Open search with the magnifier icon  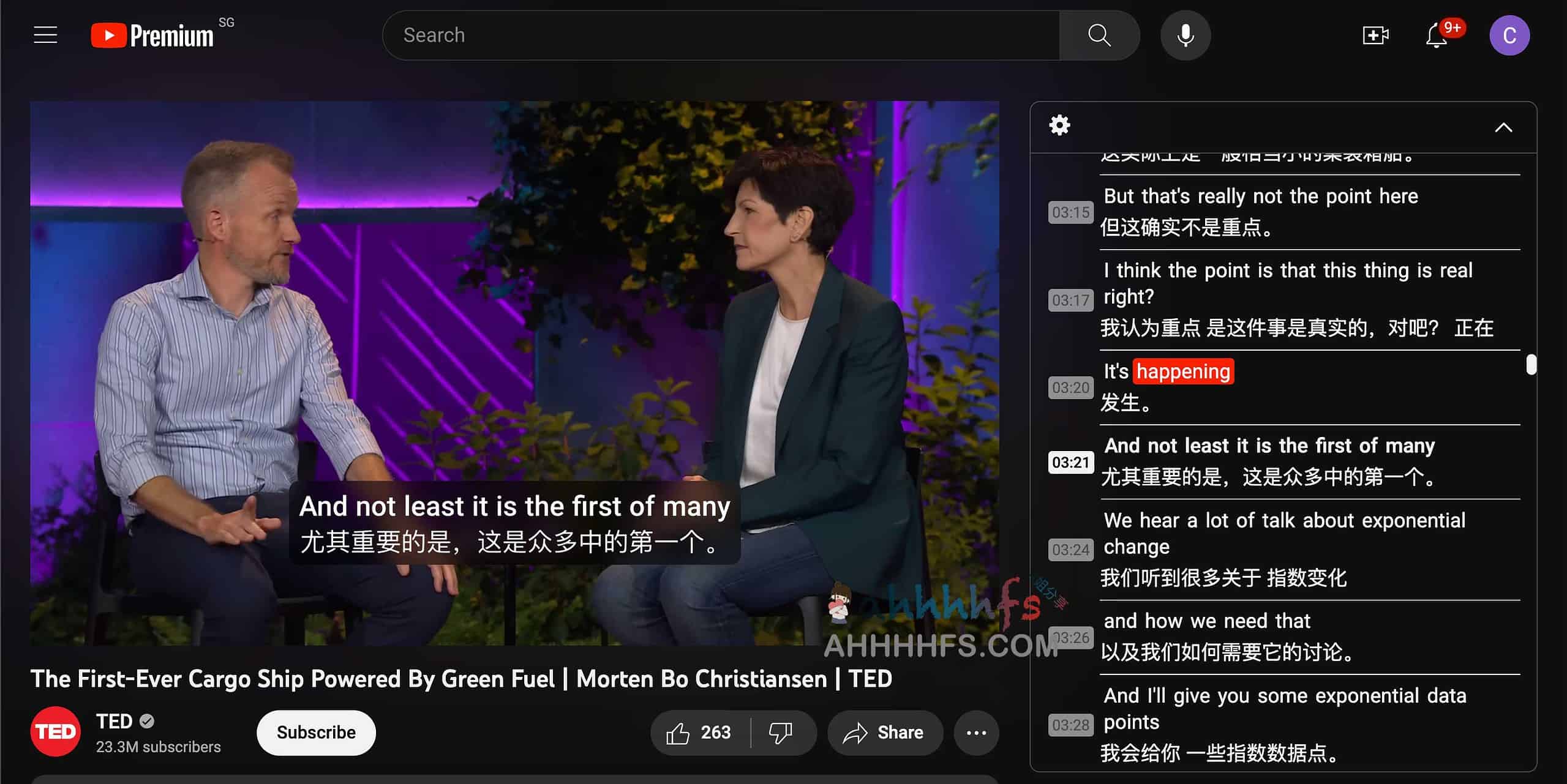pyautogui.click(x=1099, y=35)
